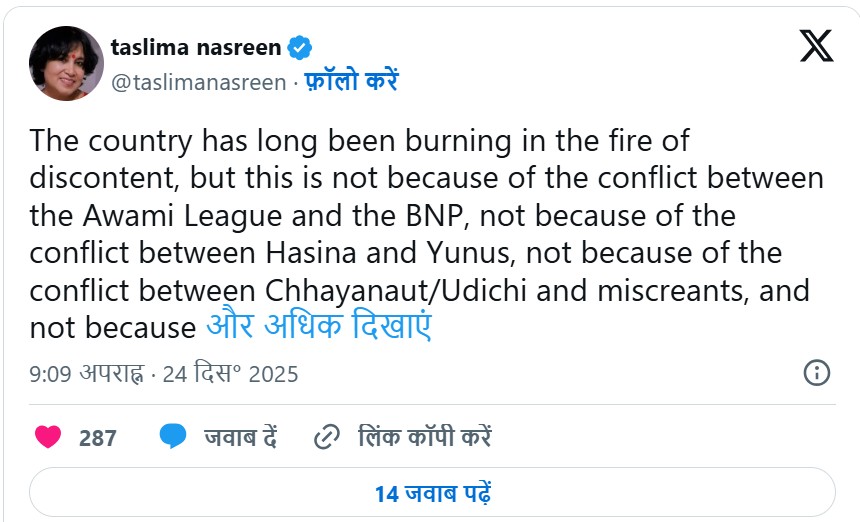Viewport: 860px width, 522px height.
Task: Follow the account via फ़ॉलो करें
Action: coord(351,82)
